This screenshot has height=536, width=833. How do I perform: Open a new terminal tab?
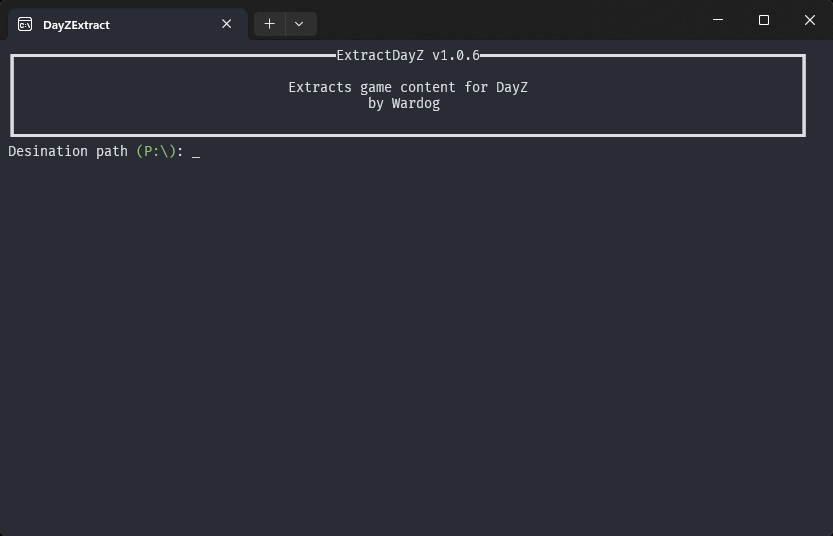(269, 24)
